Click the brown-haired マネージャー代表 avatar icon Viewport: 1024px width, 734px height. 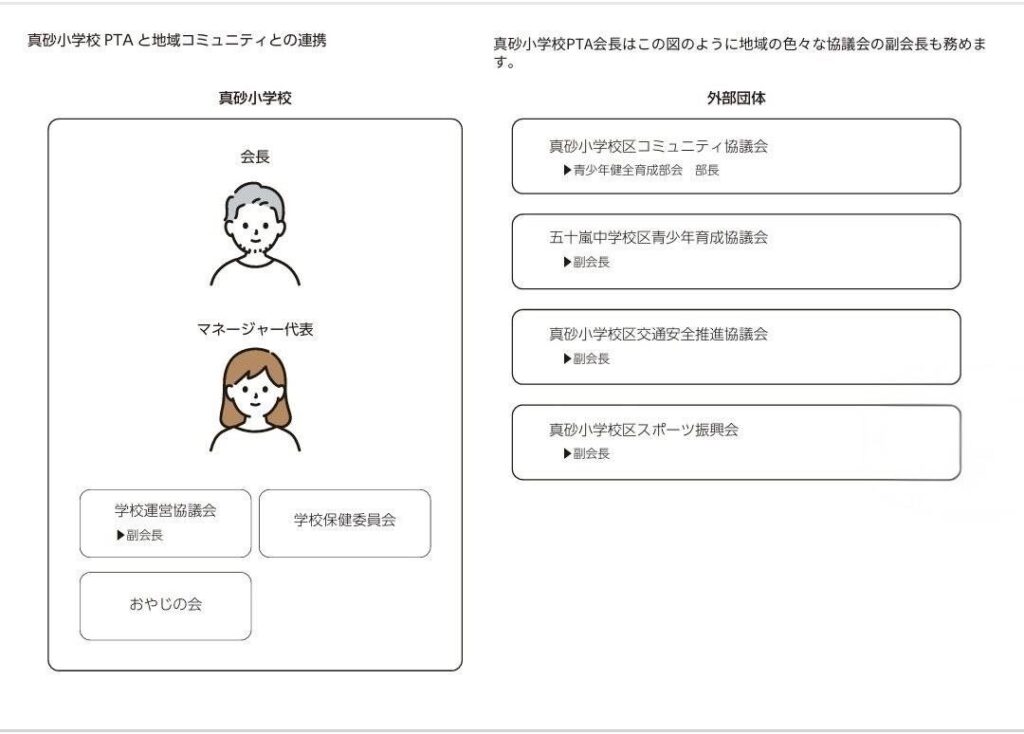pos(254,400)
